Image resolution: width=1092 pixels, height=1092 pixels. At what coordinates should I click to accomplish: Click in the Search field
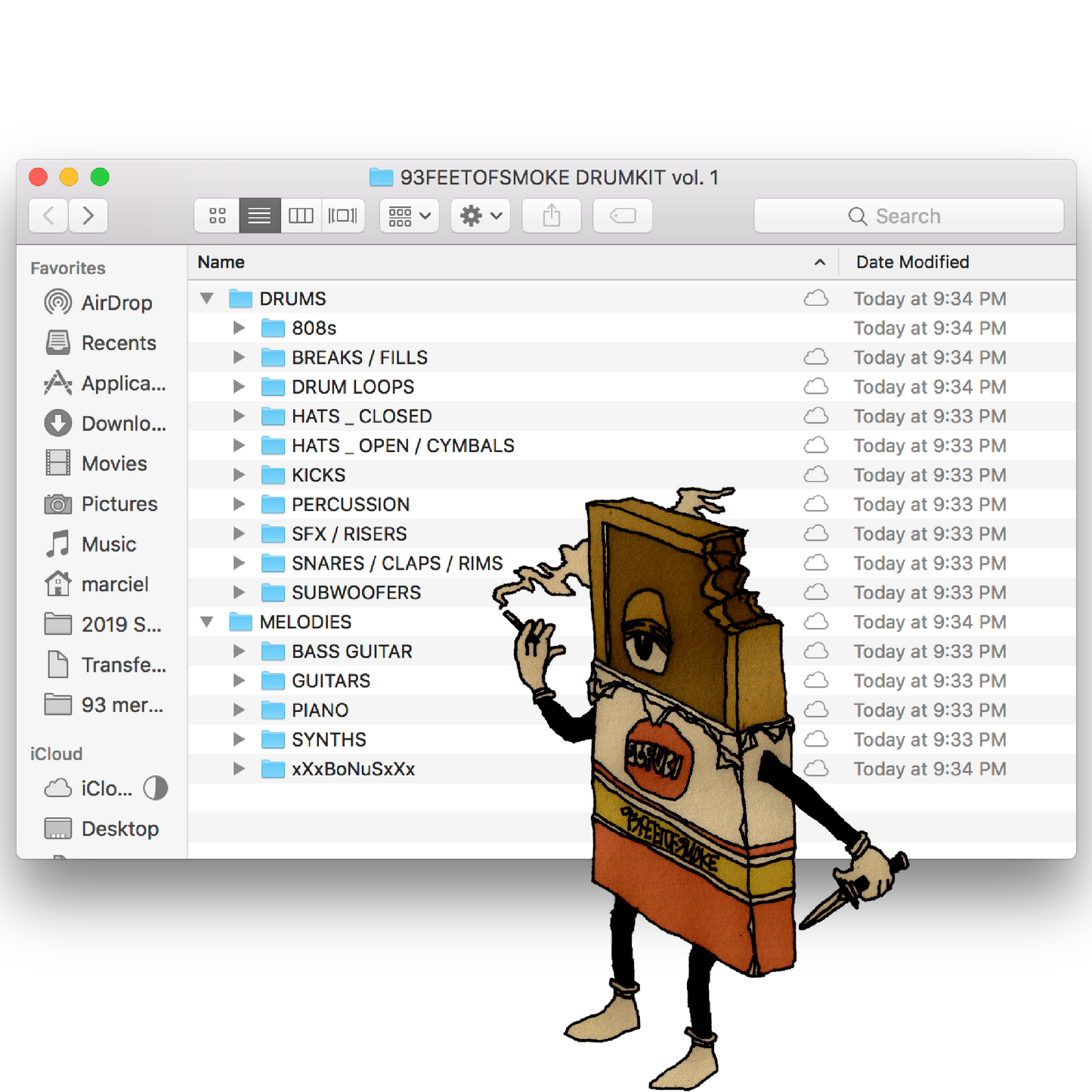pos(908,216)
